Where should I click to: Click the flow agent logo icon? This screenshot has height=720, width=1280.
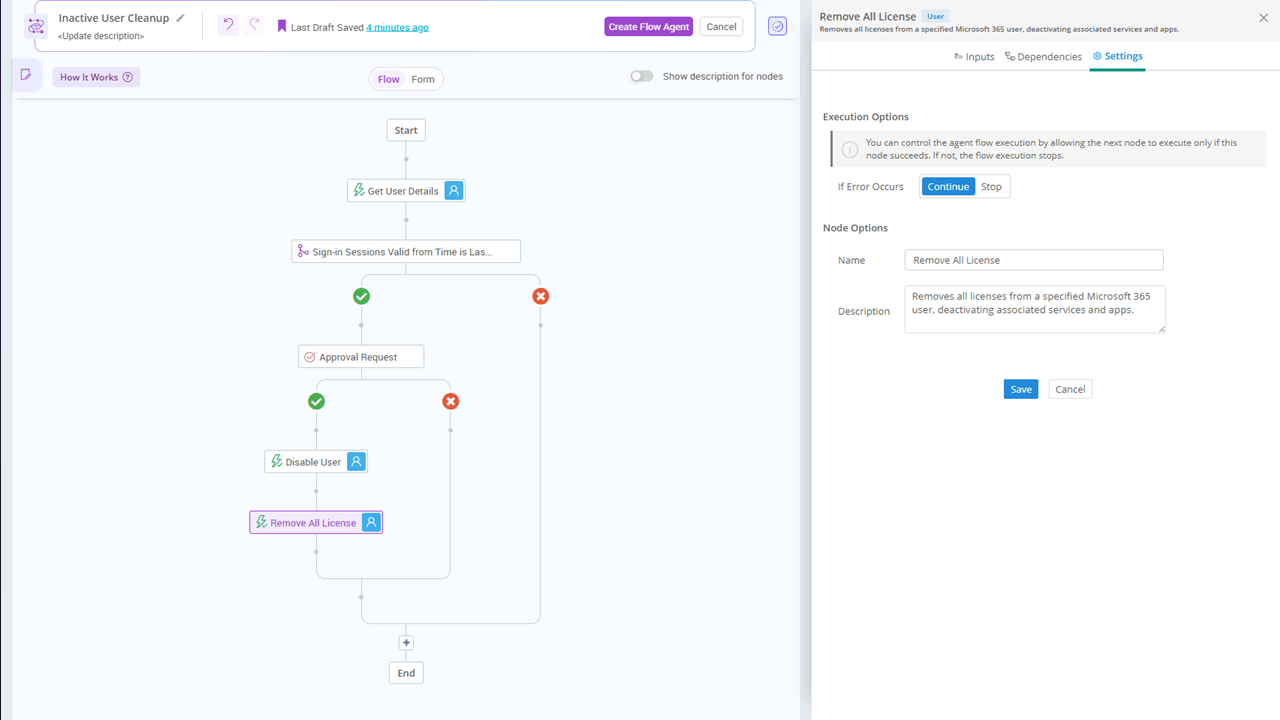click(36, 26)
